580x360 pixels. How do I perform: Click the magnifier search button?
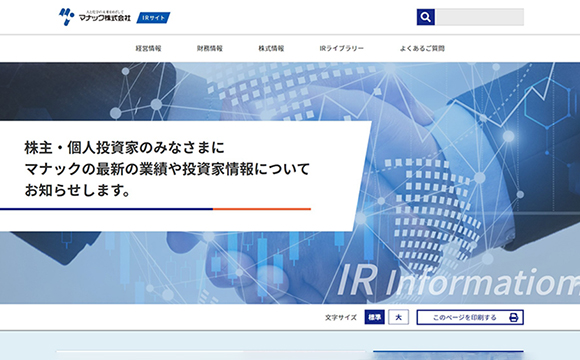click(426, 17)
